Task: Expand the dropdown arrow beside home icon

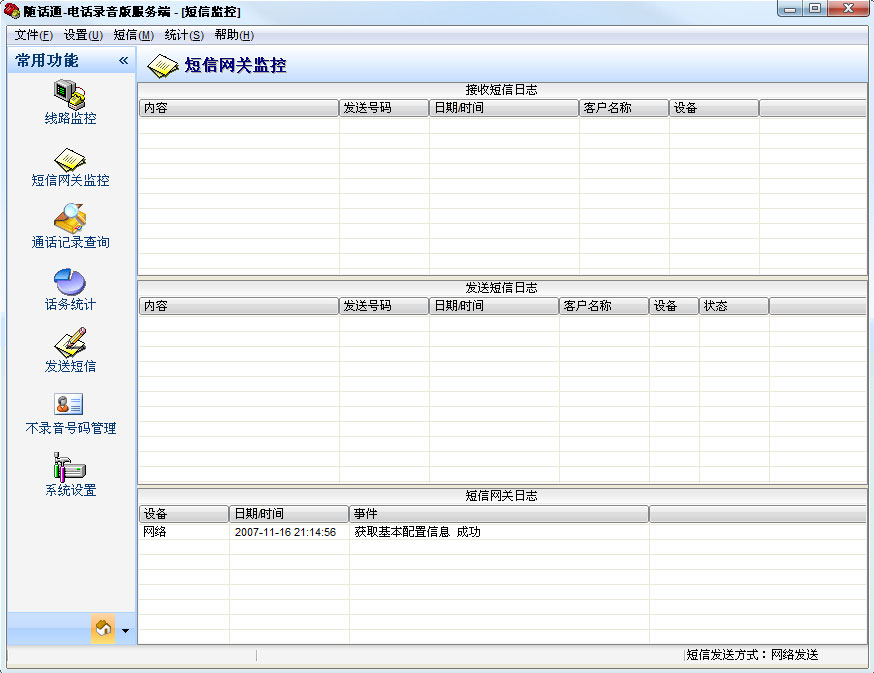Action: (125, 631)
